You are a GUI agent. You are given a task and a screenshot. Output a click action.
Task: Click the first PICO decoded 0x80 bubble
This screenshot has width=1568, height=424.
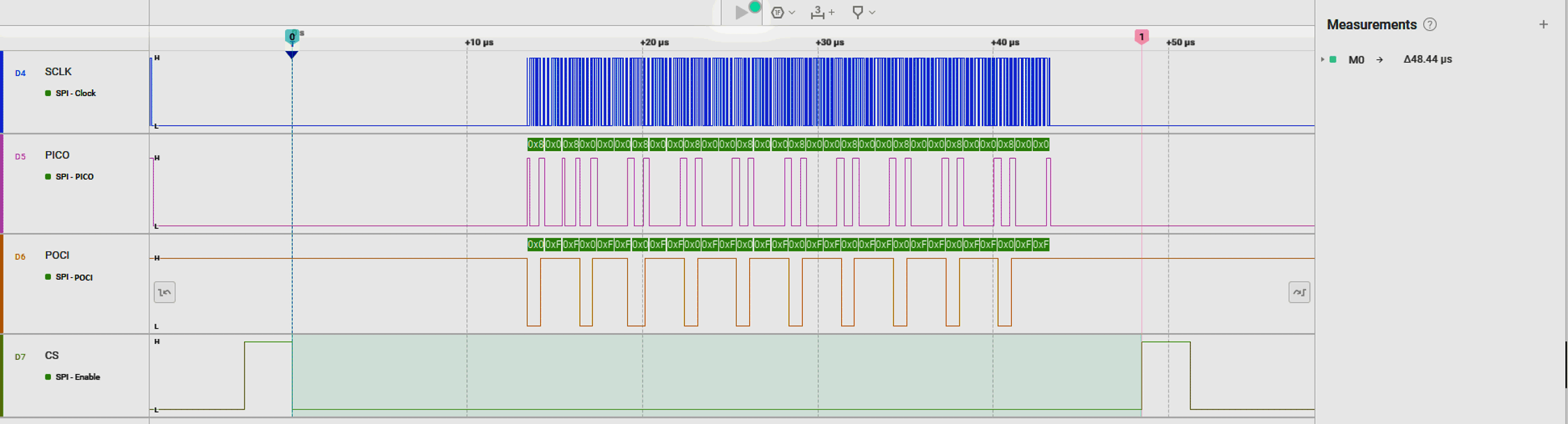click(x=535, y=145)
